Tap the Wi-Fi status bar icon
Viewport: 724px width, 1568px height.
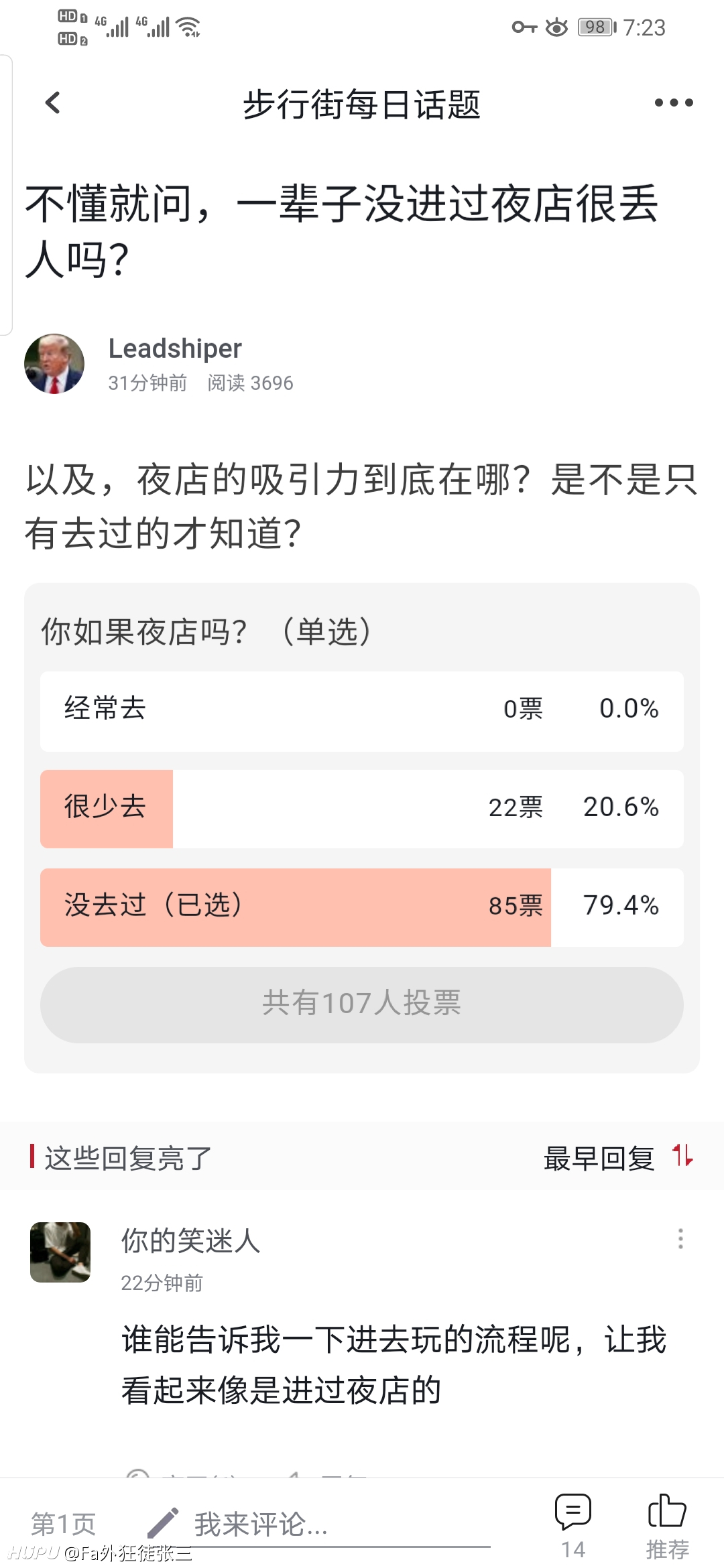(190, 27)
